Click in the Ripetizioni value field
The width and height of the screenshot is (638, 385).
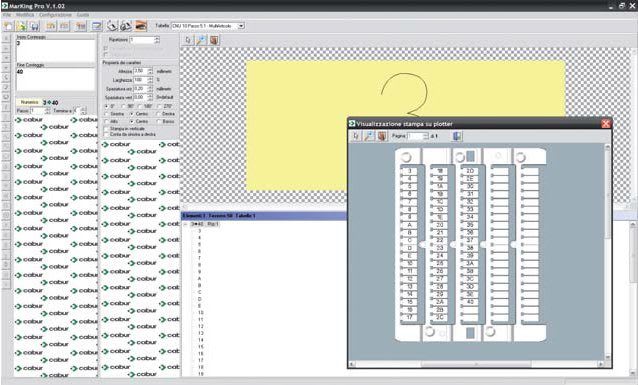click(142, 40)
